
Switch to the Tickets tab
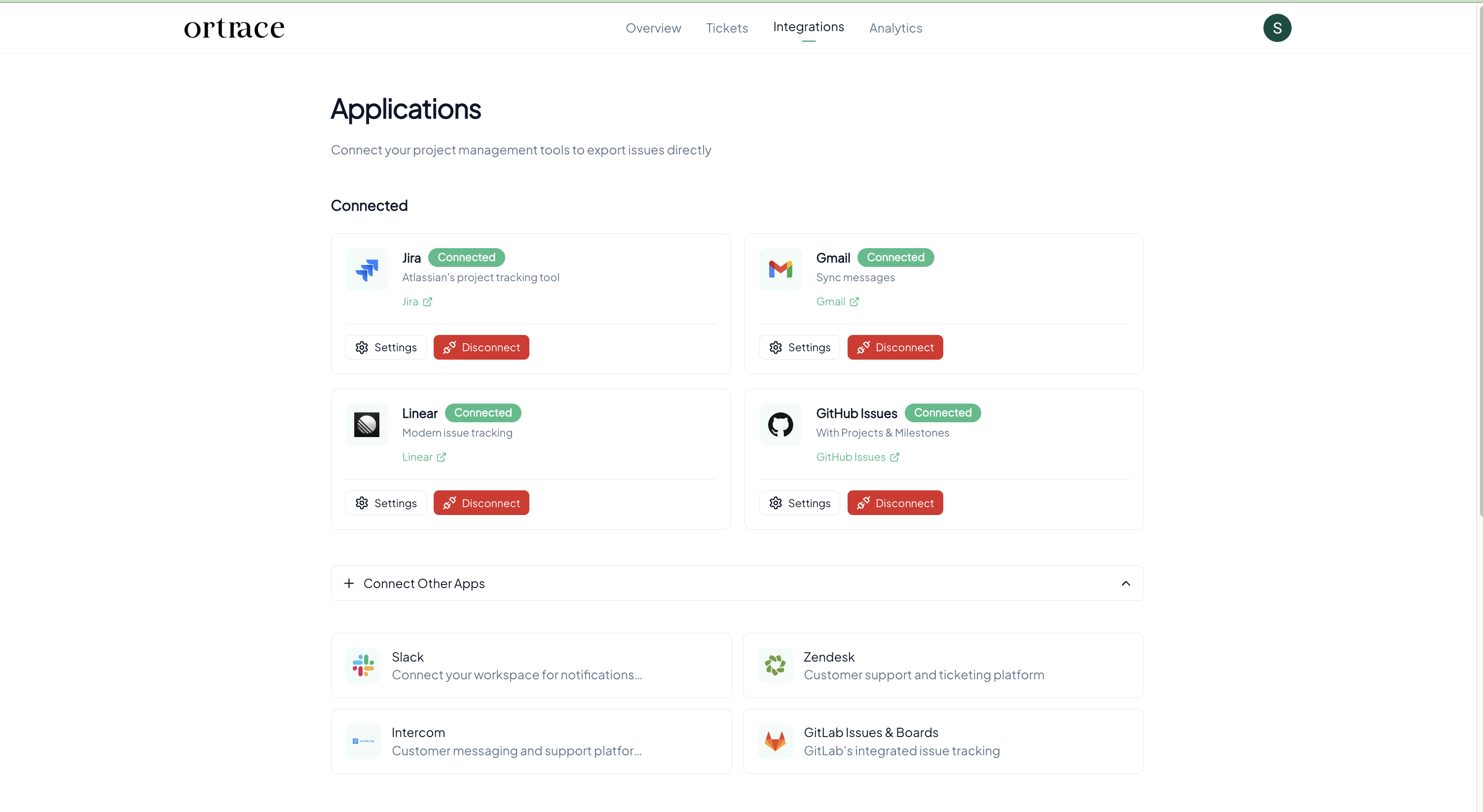click(x=727, y=28)
